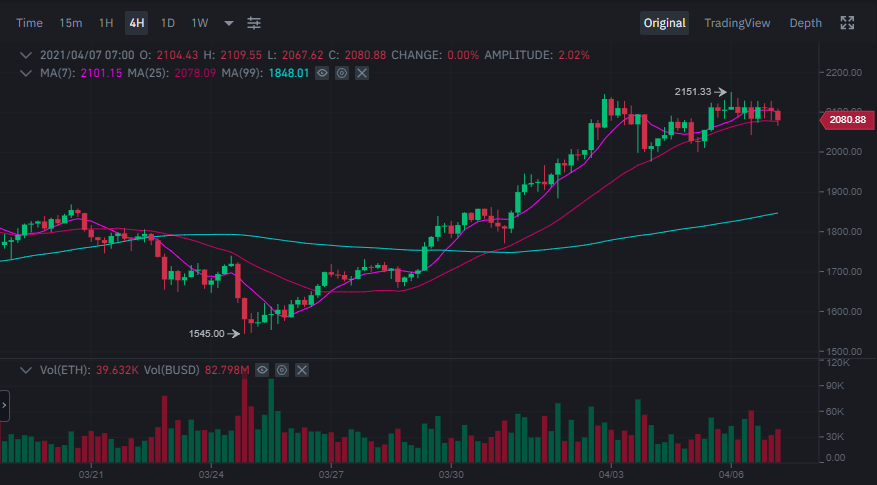Enter fullscreen chart mode
Image resolution: width=877 pixels, height=485 pixels.
[x=847, y=23]
